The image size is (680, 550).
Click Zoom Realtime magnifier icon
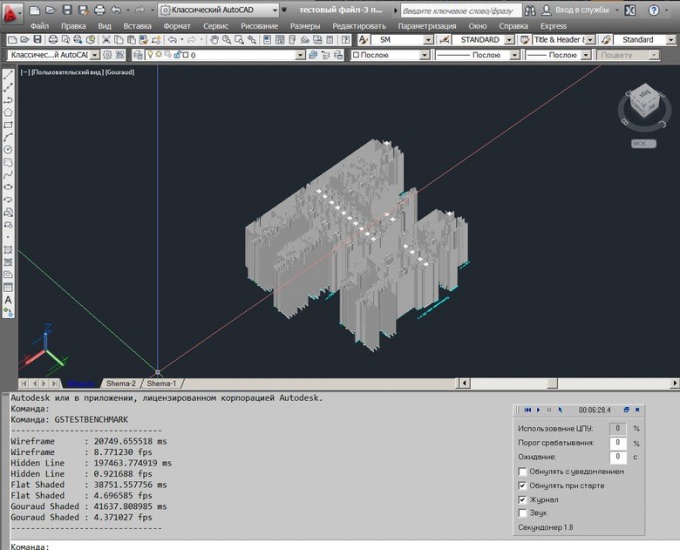point(226,40)
